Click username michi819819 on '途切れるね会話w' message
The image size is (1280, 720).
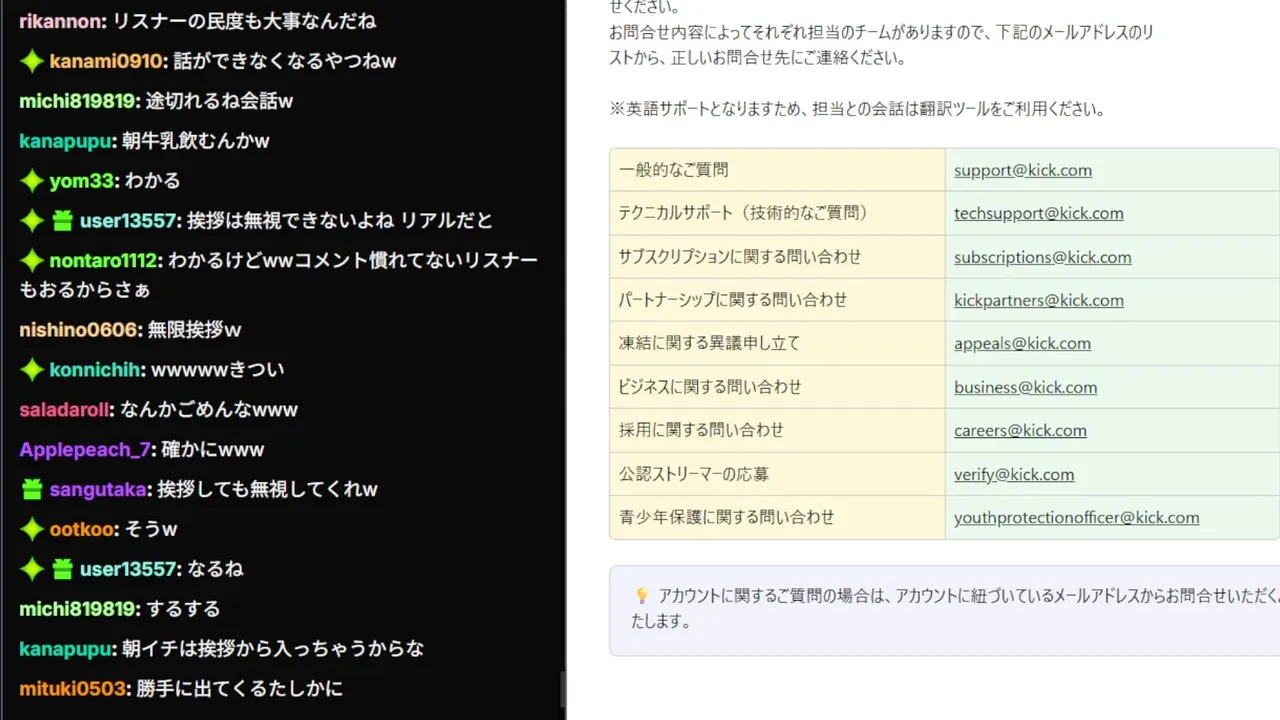pyautogui.click(x=77, y=101)
